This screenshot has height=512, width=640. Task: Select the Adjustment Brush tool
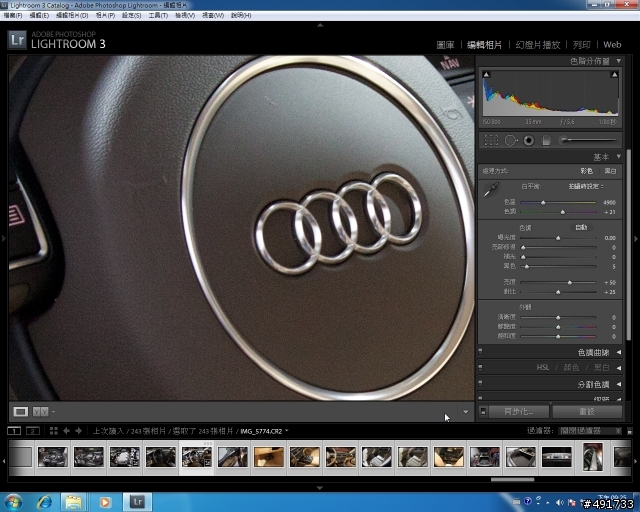coord(588,140)
